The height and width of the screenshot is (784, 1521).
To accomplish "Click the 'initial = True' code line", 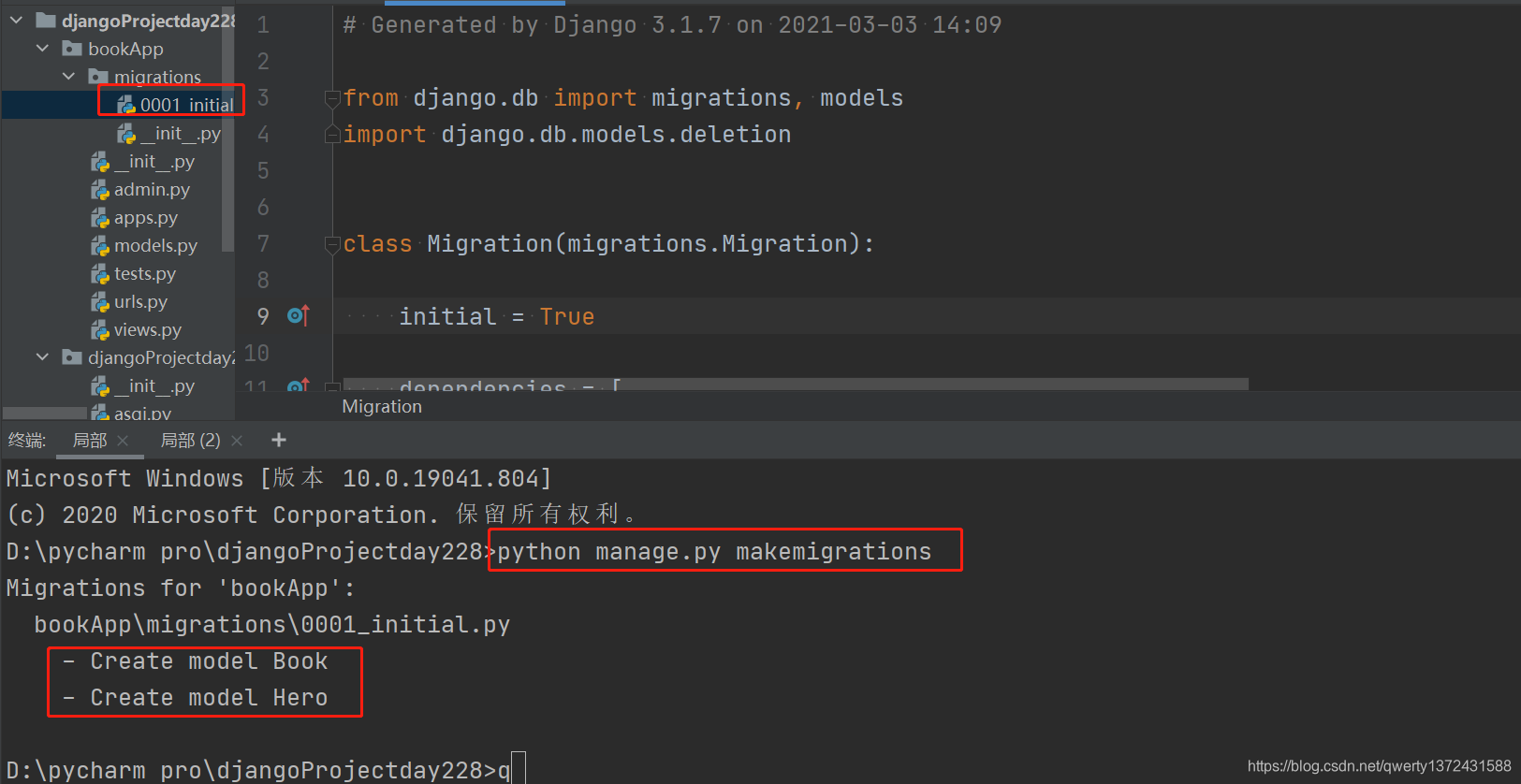I will tap(496, 316).
